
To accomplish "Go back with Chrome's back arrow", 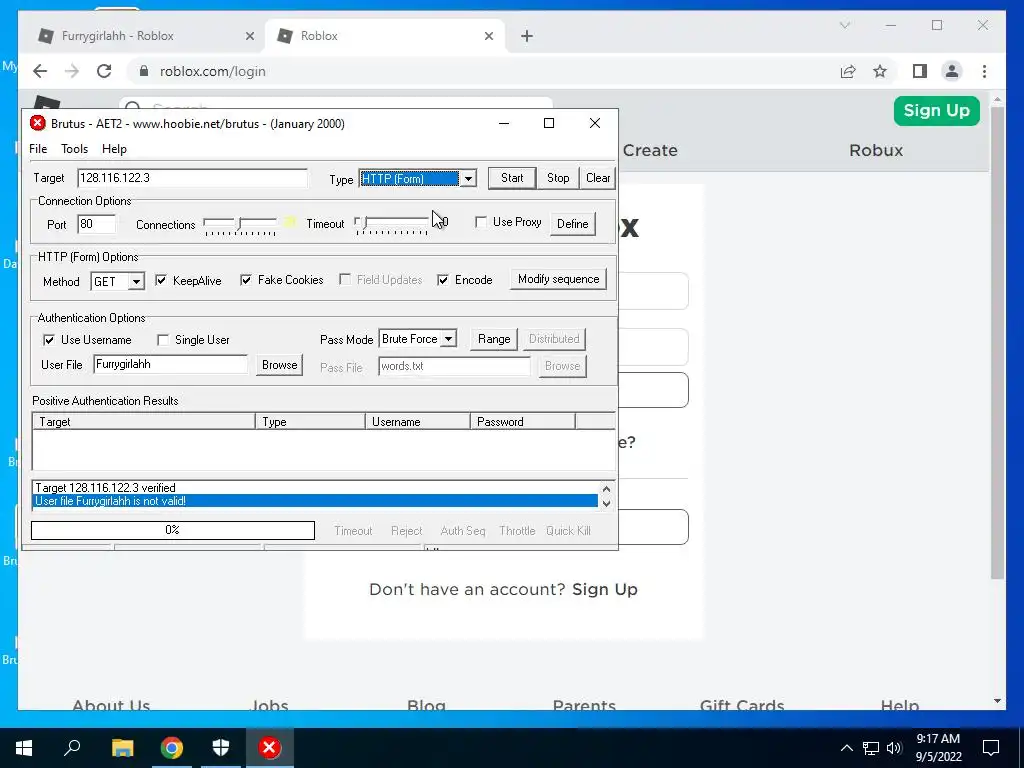I will (x=40, y=71).
